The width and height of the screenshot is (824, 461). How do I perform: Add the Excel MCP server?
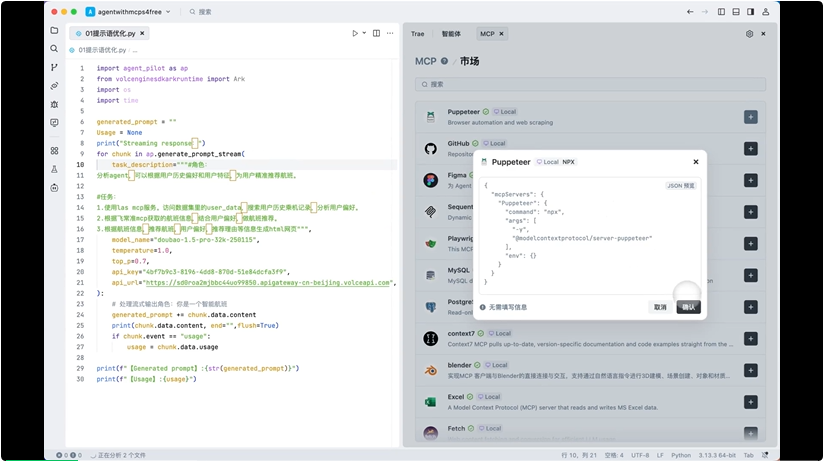[x=750, y=402]
